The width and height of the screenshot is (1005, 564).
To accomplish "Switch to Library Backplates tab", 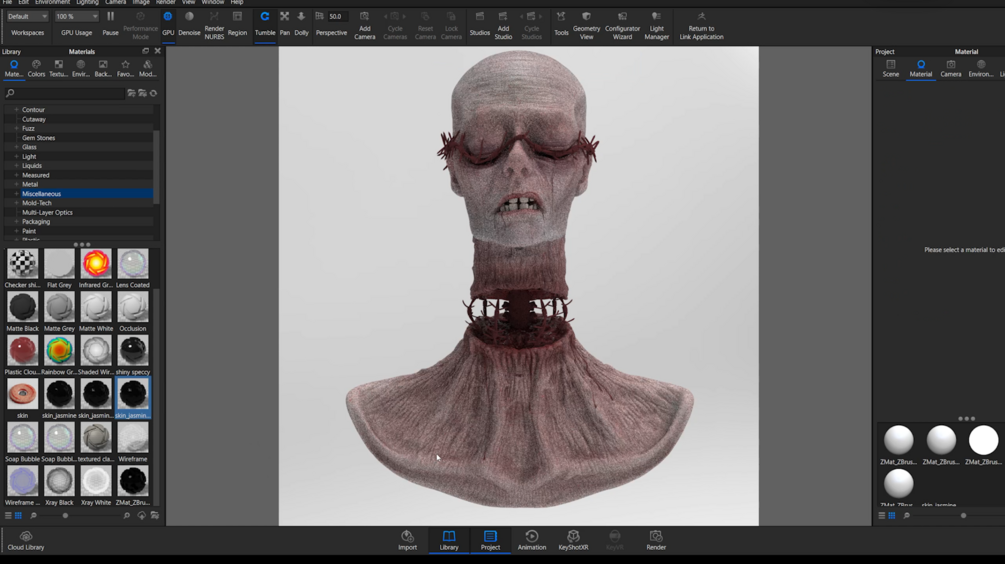I will 103,69.
